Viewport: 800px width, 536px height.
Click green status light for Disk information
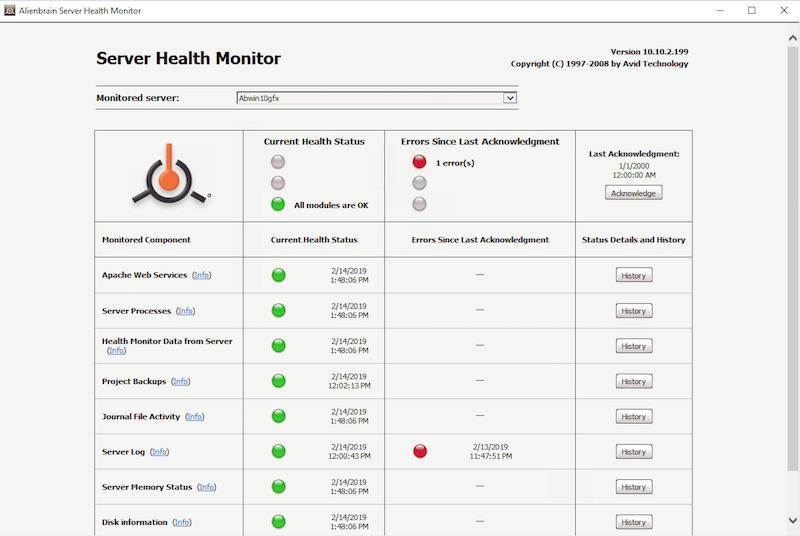[x=279, y=521]
